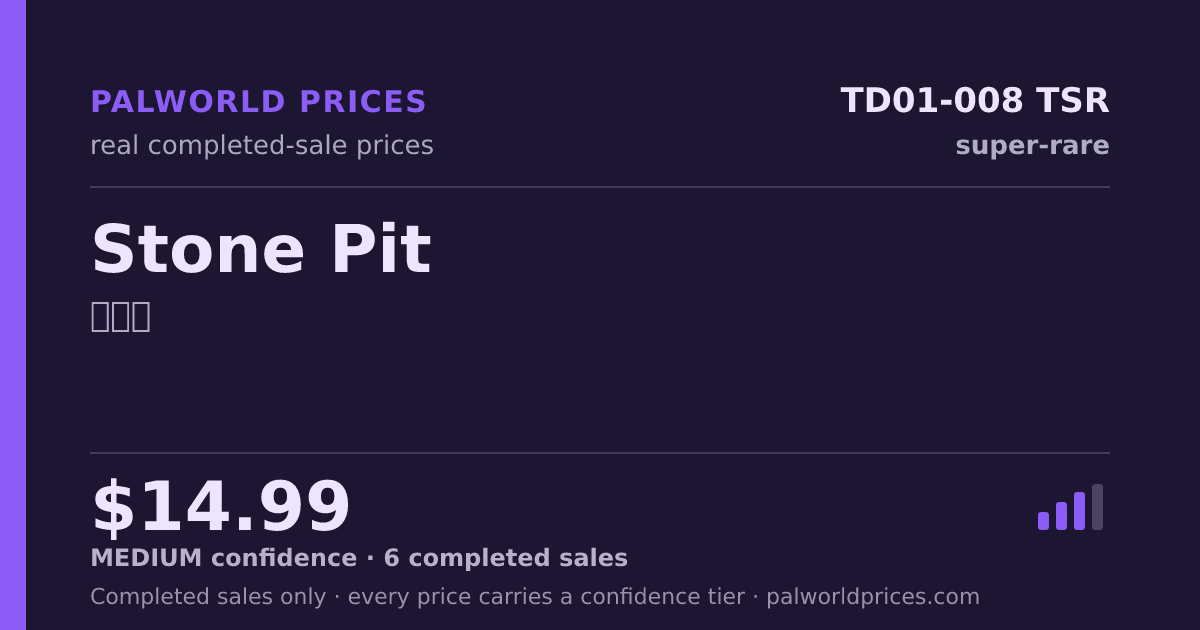Select the TD01-008 TSR card code
The height and width of the screenshot is (630, 1200).
(x=975, y=101)
